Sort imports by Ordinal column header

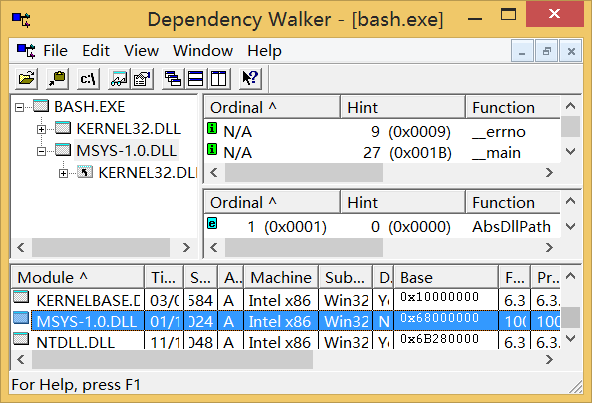[272, 108]
